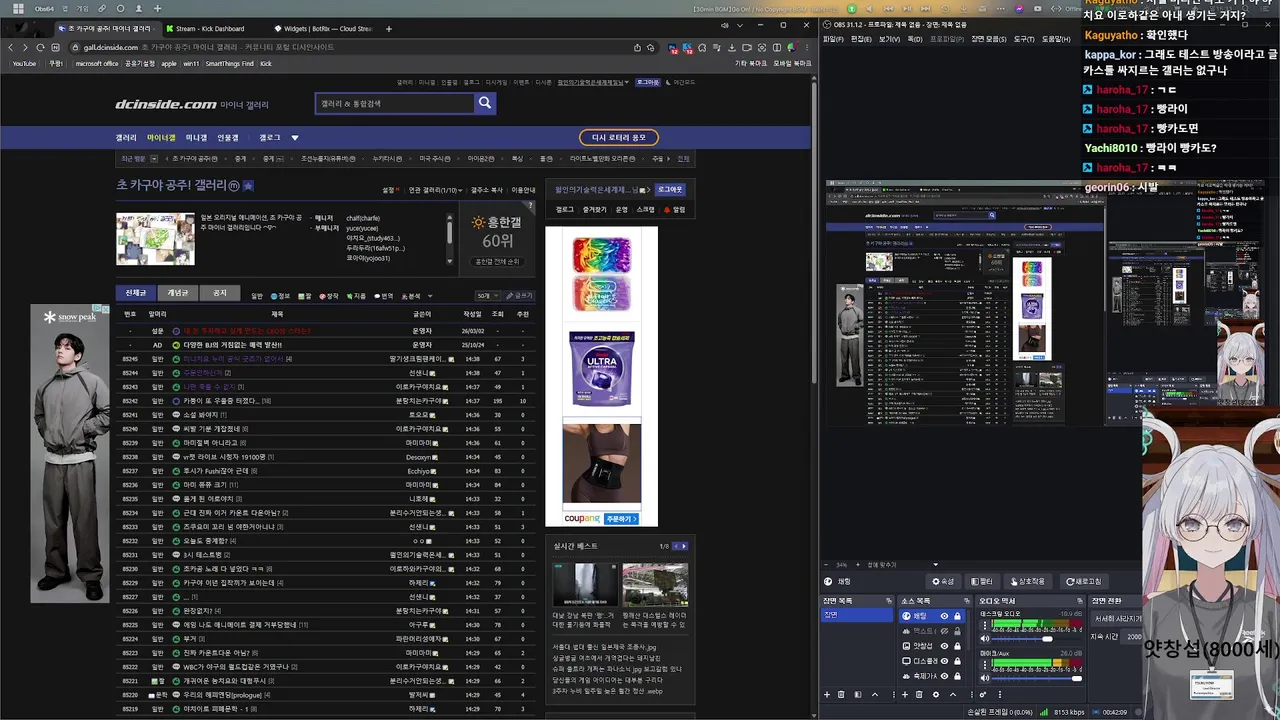Viewport: 1280px width, 720px height.
Task: Hide the 채팅 source with eye icon
Action: [944, 616]
